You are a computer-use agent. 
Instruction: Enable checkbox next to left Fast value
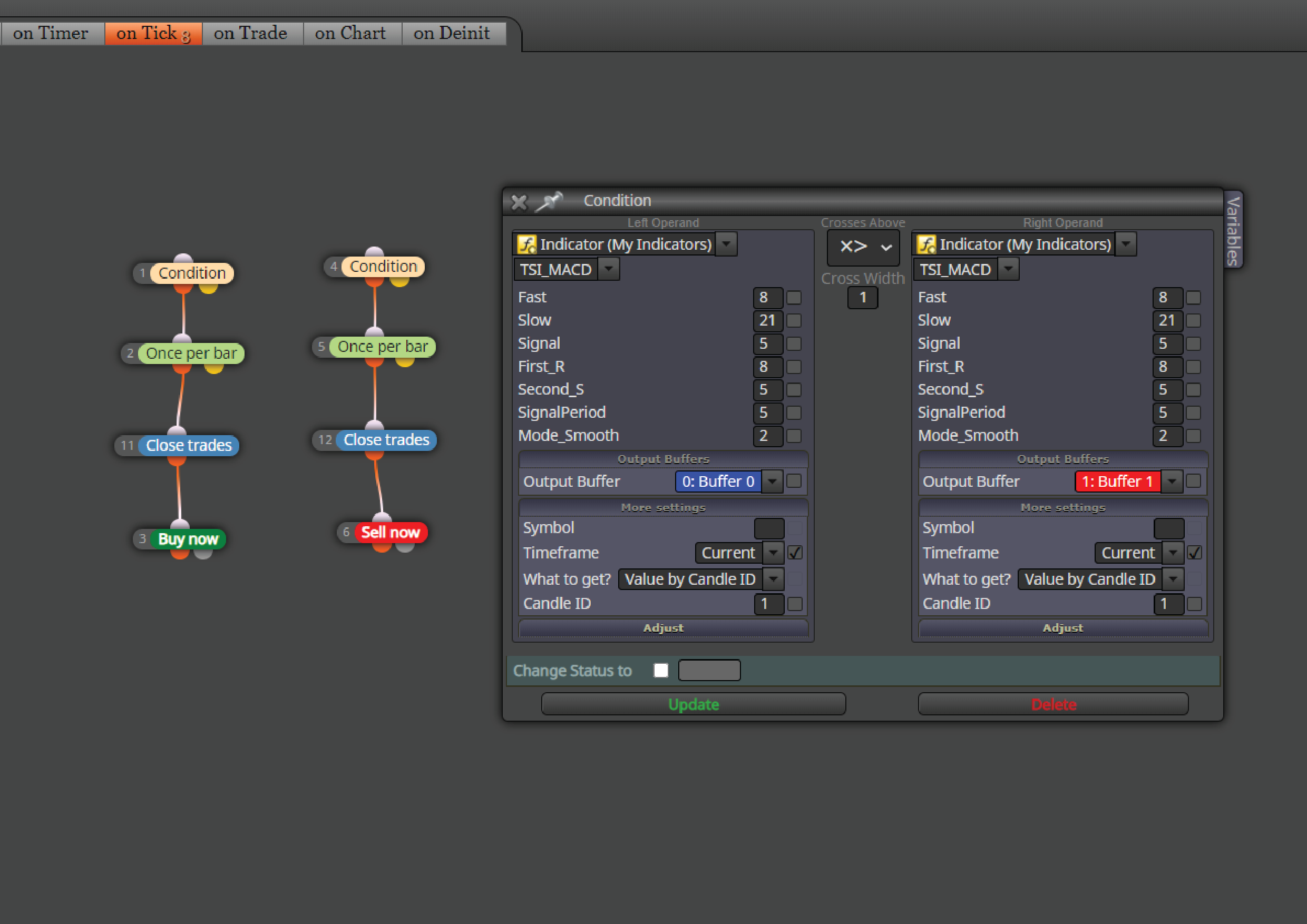794,298
